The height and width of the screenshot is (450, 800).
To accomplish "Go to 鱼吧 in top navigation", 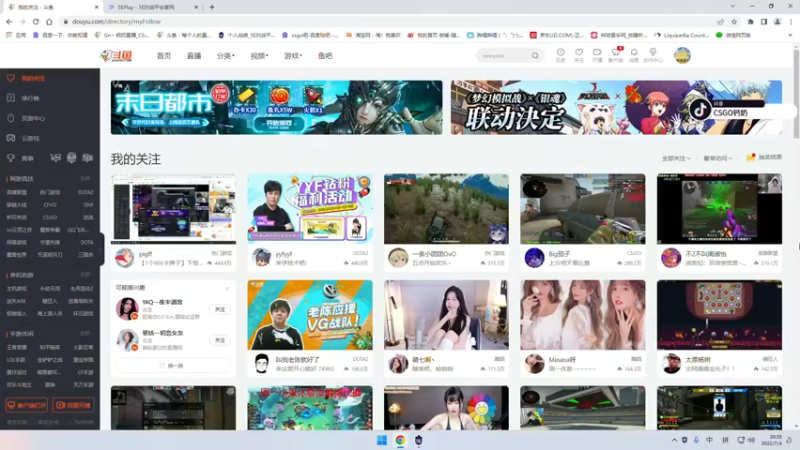I will click(x=325, y=56).
